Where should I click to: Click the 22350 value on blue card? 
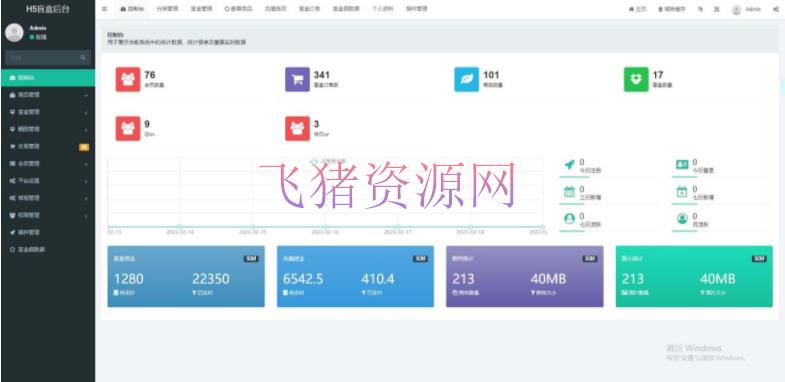[x=211, y=279]
